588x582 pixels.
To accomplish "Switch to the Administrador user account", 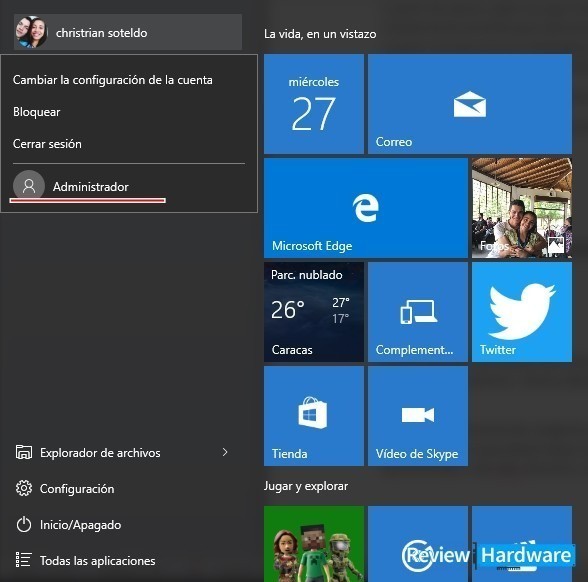I will click(71, 186).
